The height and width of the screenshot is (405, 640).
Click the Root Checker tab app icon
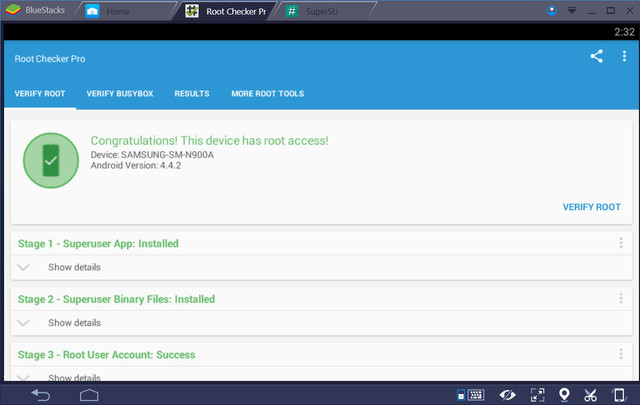click(x=192, y=11)
